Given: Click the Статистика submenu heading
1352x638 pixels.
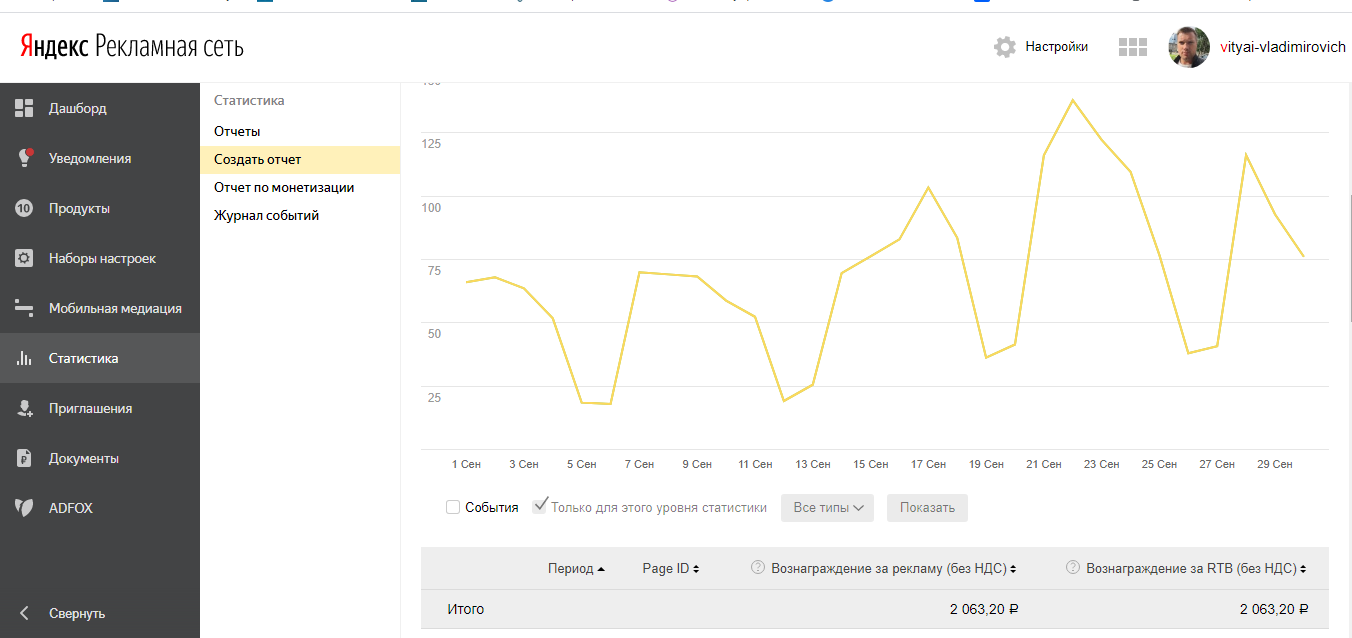Looking at the screenshot, I should click(249, 100).
